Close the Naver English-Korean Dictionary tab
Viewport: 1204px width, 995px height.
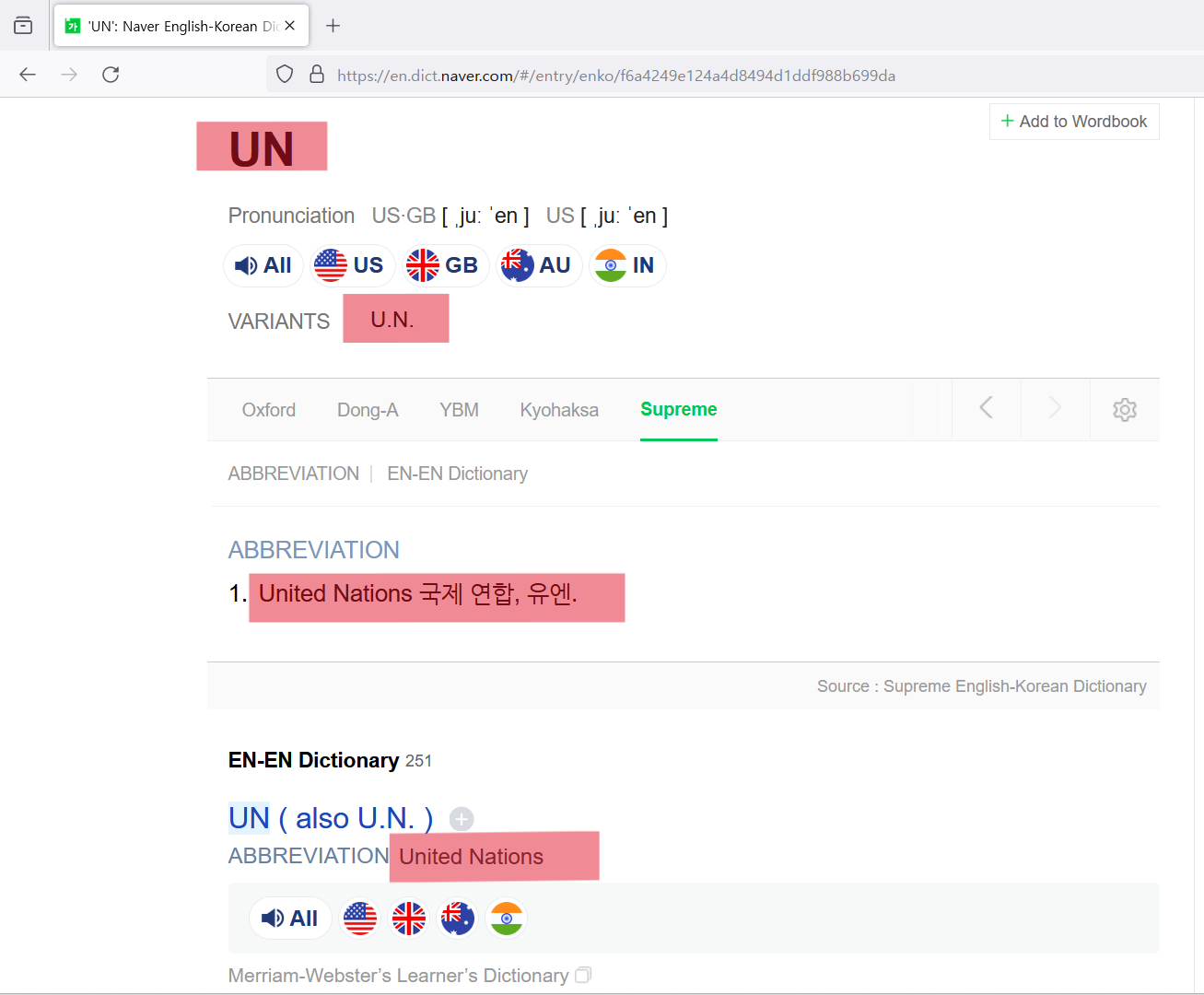tap(290, 26)
